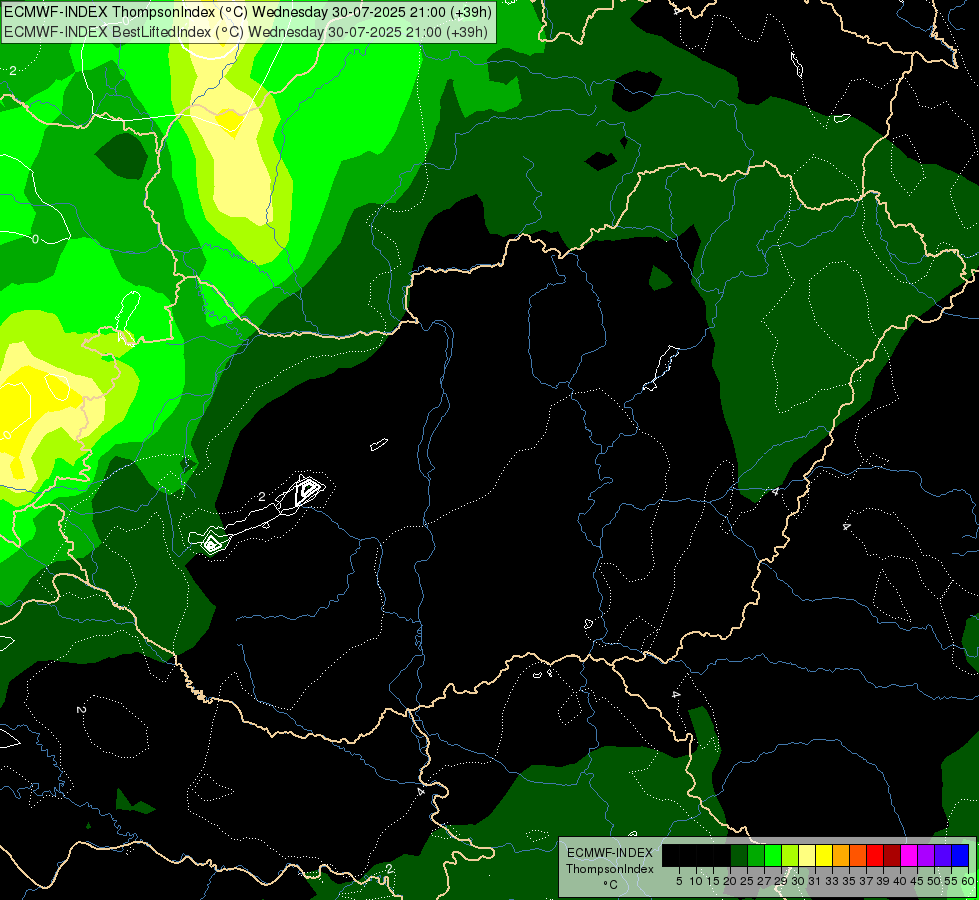Click legend tick value 35
Viewport: 979px width, 900px height.
click(849, 881)
